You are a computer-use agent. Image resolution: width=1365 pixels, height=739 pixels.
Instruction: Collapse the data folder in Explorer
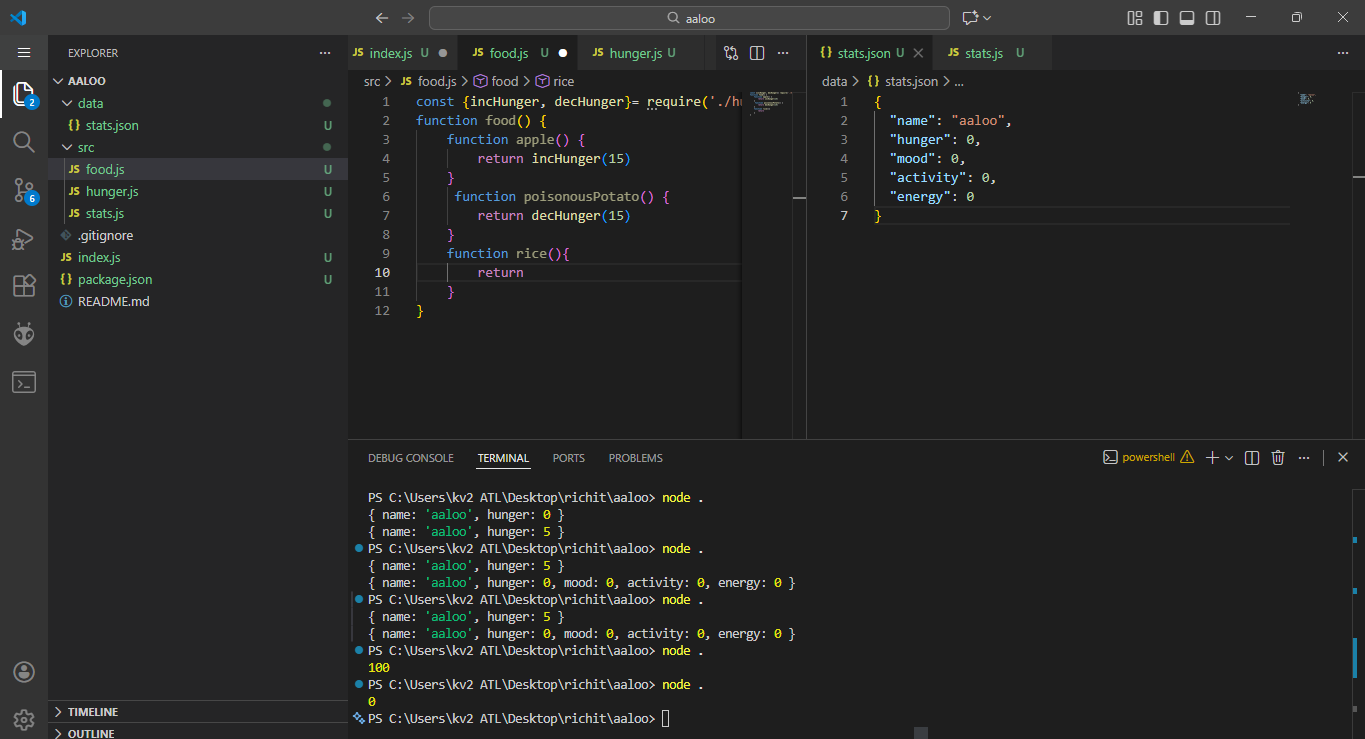point(90,103)
